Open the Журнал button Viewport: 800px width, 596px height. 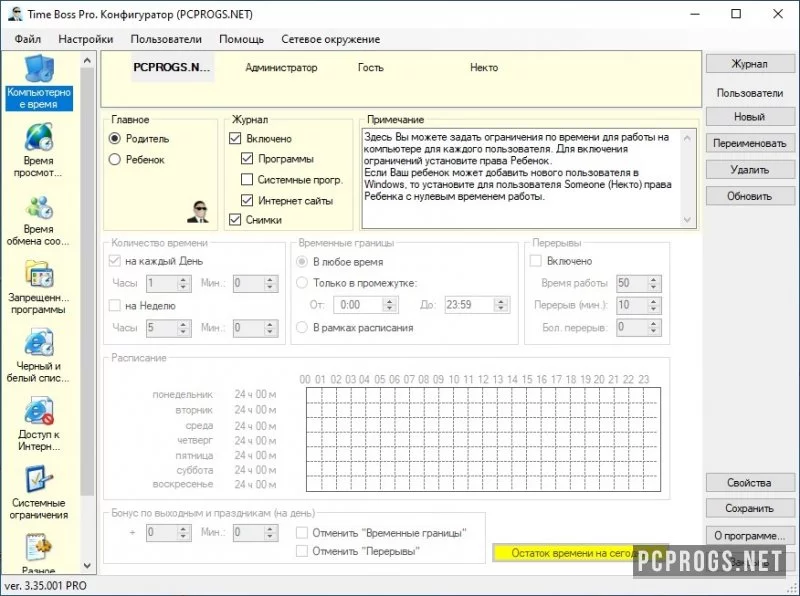[750, 64]
